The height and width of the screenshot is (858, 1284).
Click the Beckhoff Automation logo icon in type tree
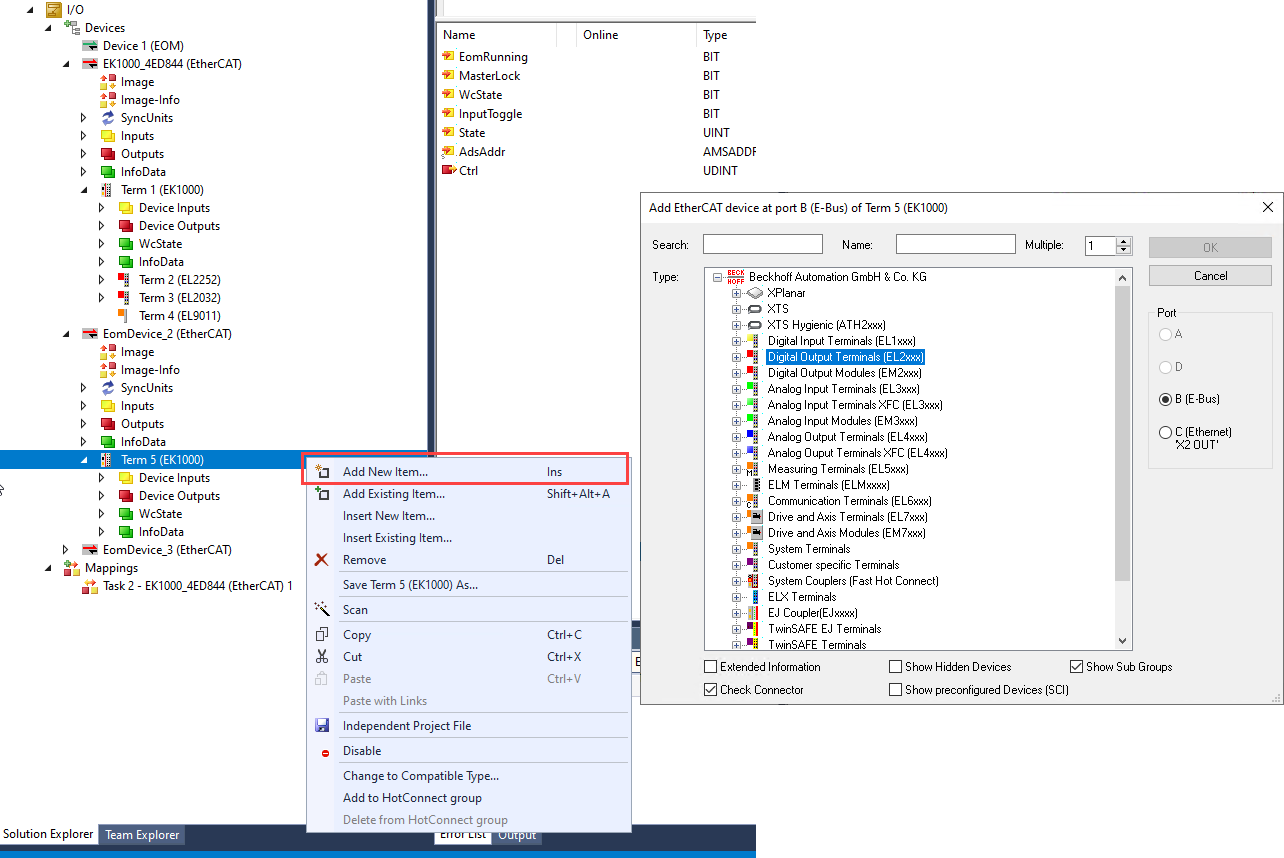coord(736,277)
